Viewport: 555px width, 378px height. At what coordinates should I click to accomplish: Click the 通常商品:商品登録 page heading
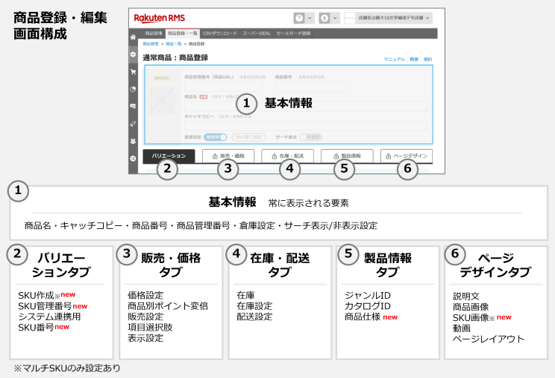pos(175,58)
